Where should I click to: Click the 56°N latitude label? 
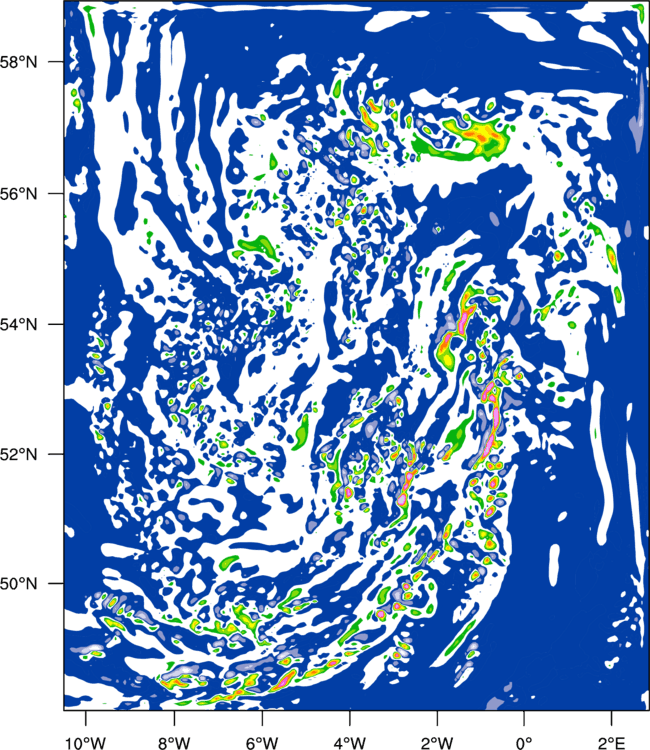pos(18,194)
